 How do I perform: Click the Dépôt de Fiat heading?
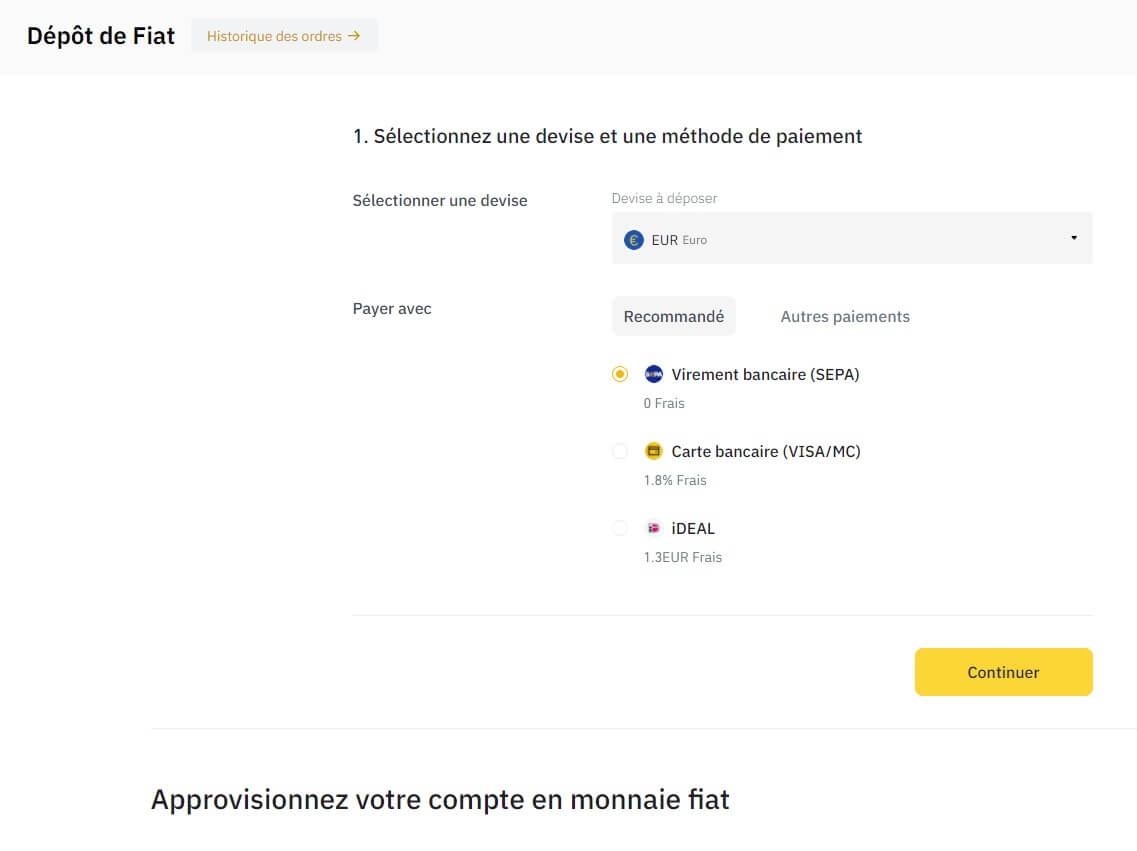[x=101, y=36]
